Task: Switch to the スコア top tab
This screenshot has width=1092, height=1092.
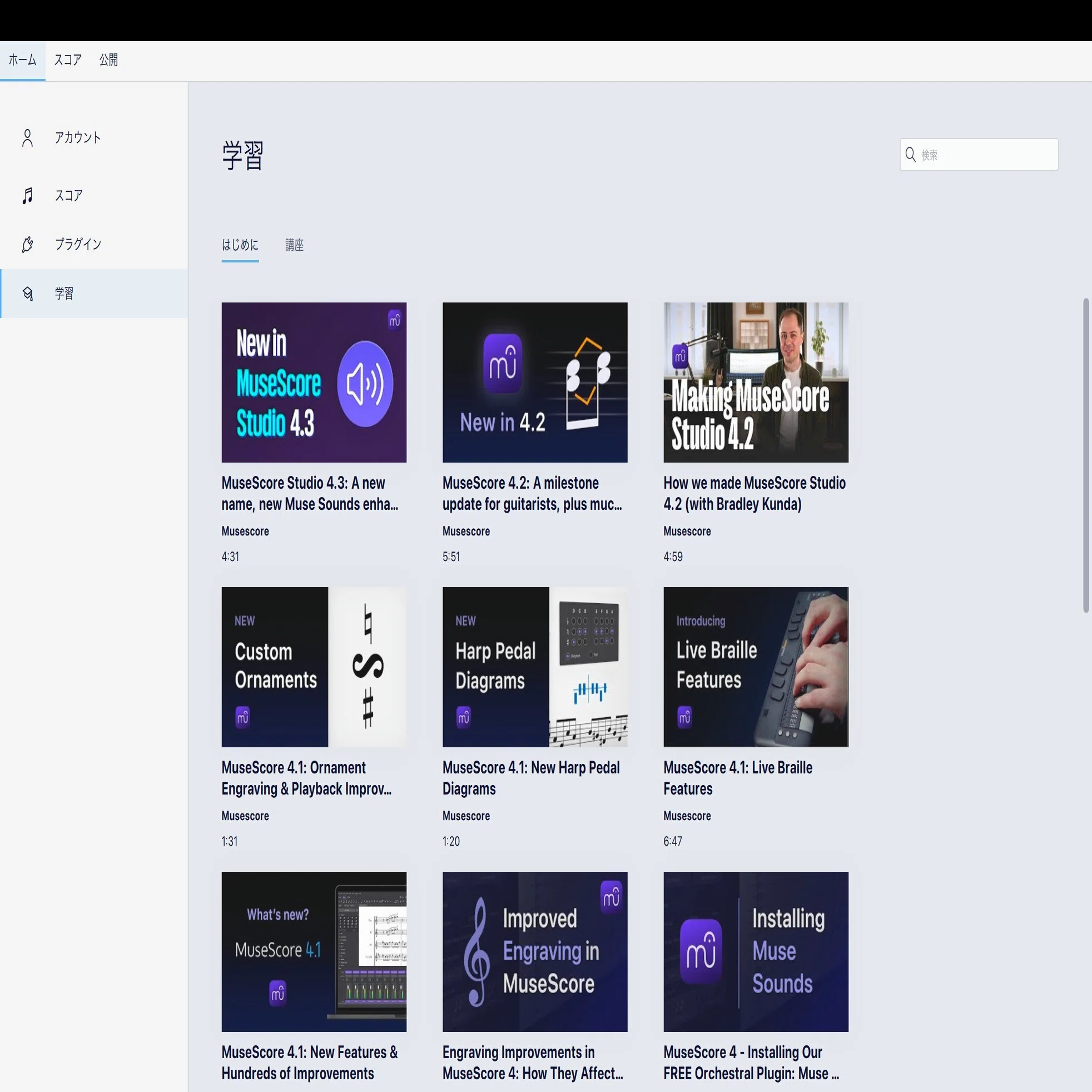Action: pos(68,60)
